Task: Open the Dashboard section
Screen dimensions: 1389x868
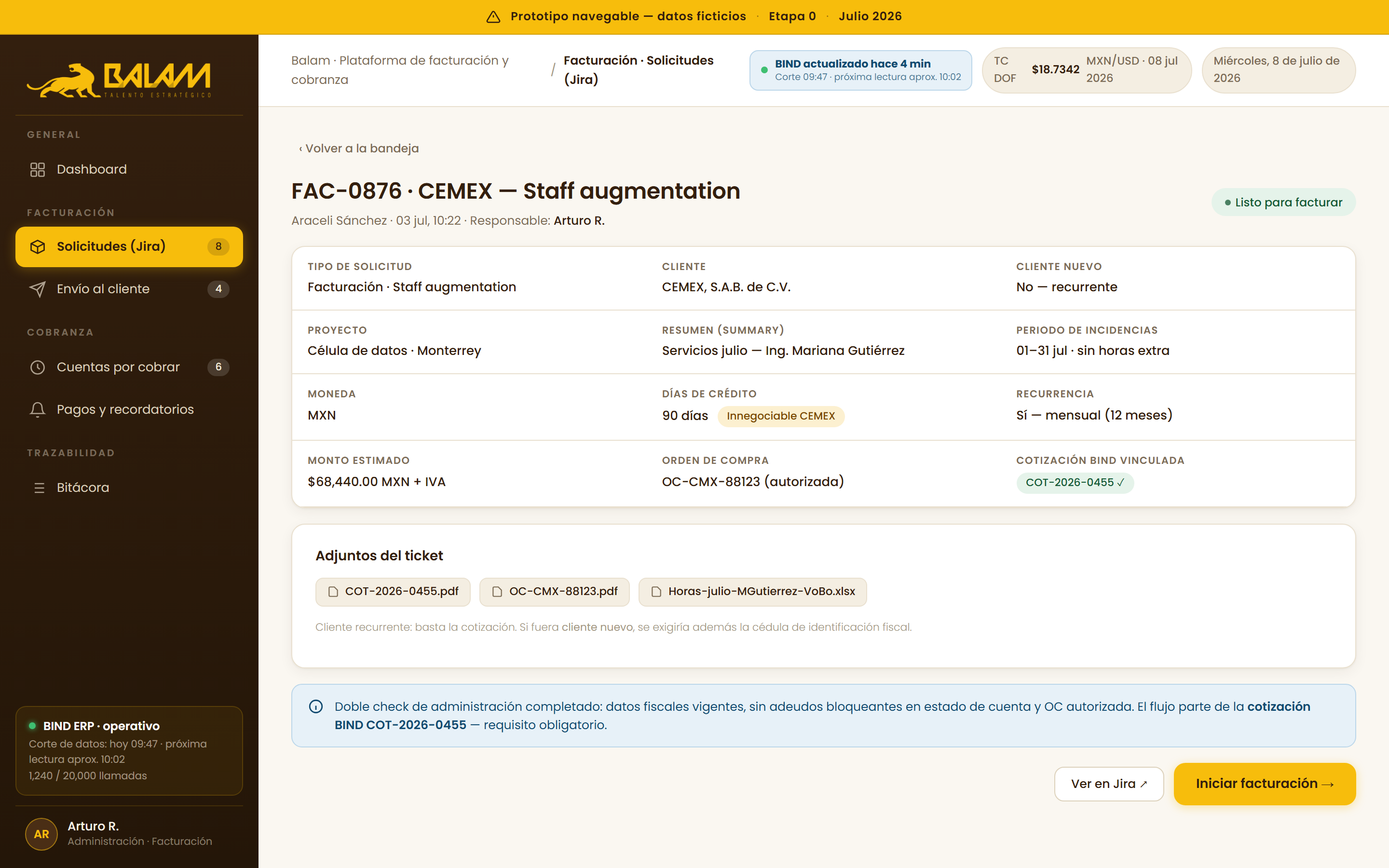Action: point(129,169)
